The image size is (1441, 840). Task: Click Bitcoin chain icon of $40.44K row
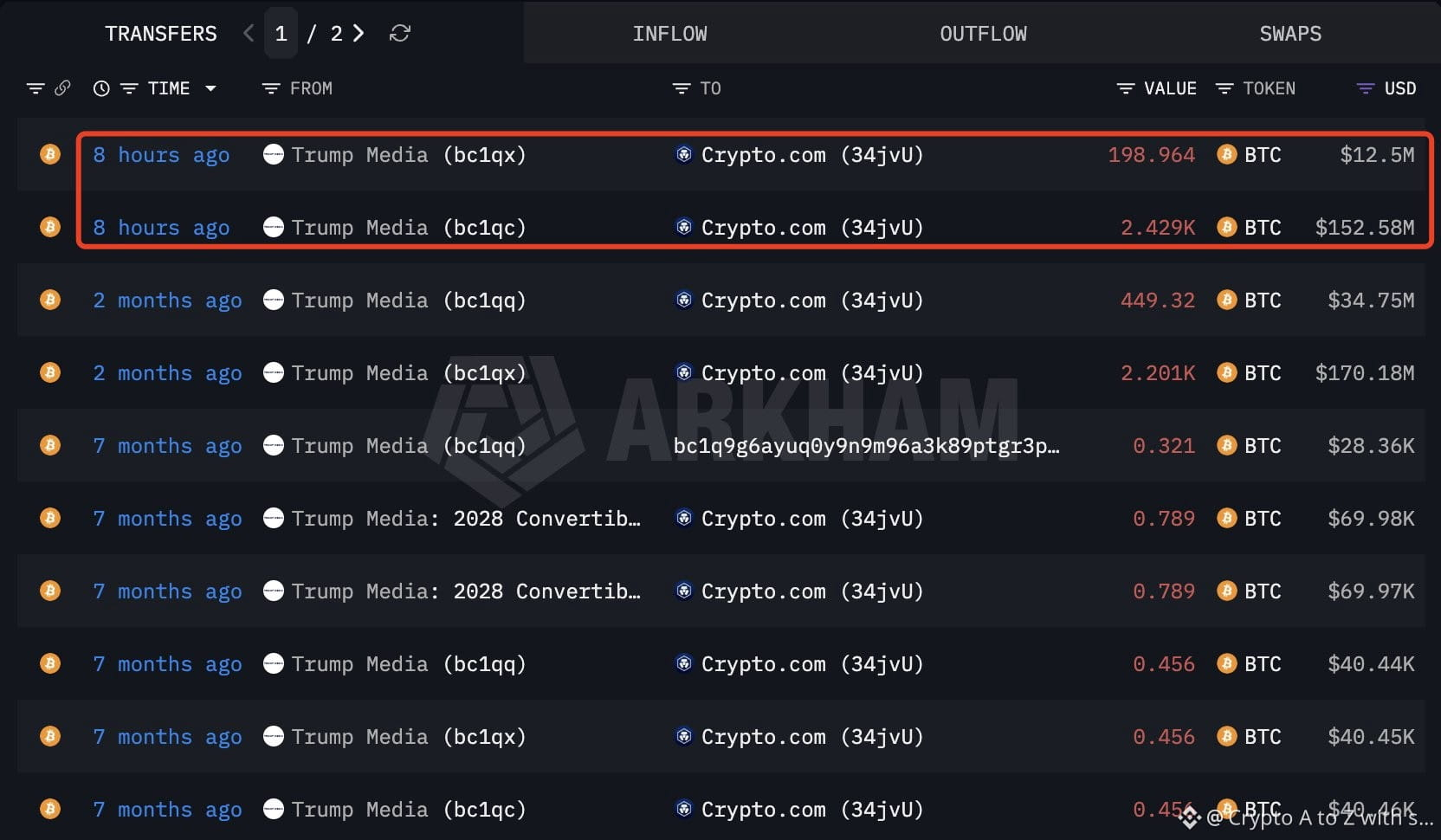(x=50, y=663)
